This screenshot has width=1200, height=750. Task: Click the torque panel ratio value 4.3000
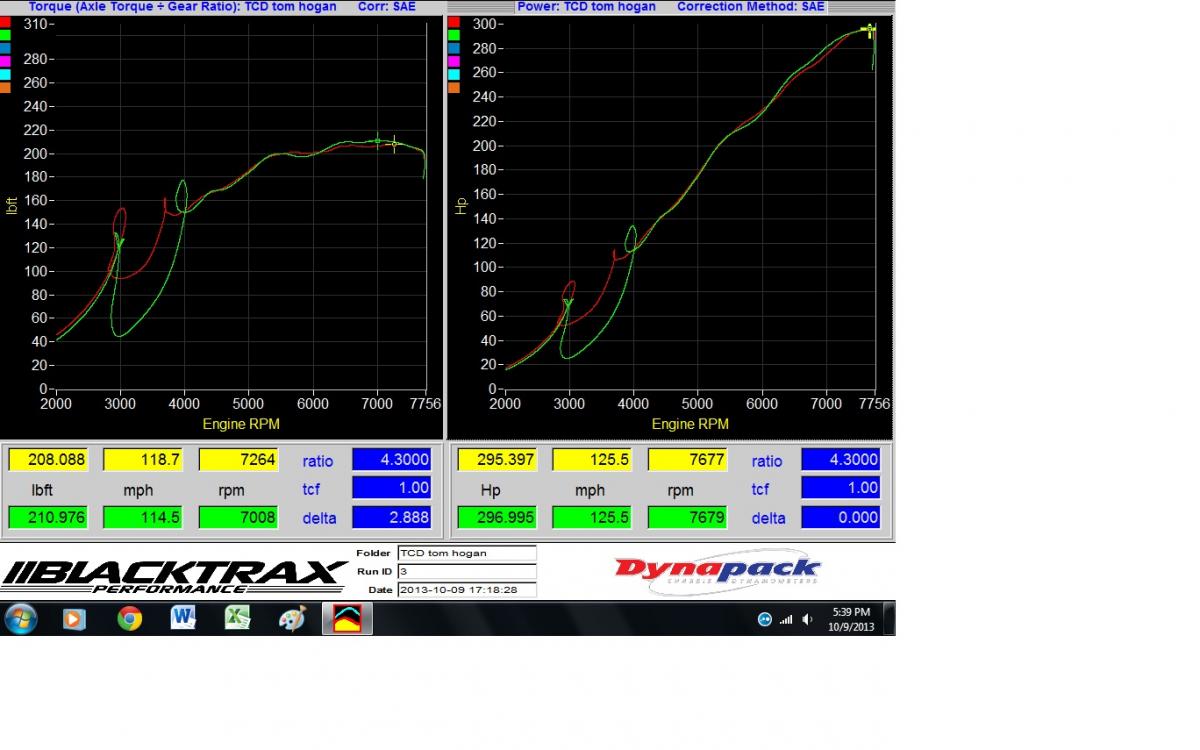(391, 460)
